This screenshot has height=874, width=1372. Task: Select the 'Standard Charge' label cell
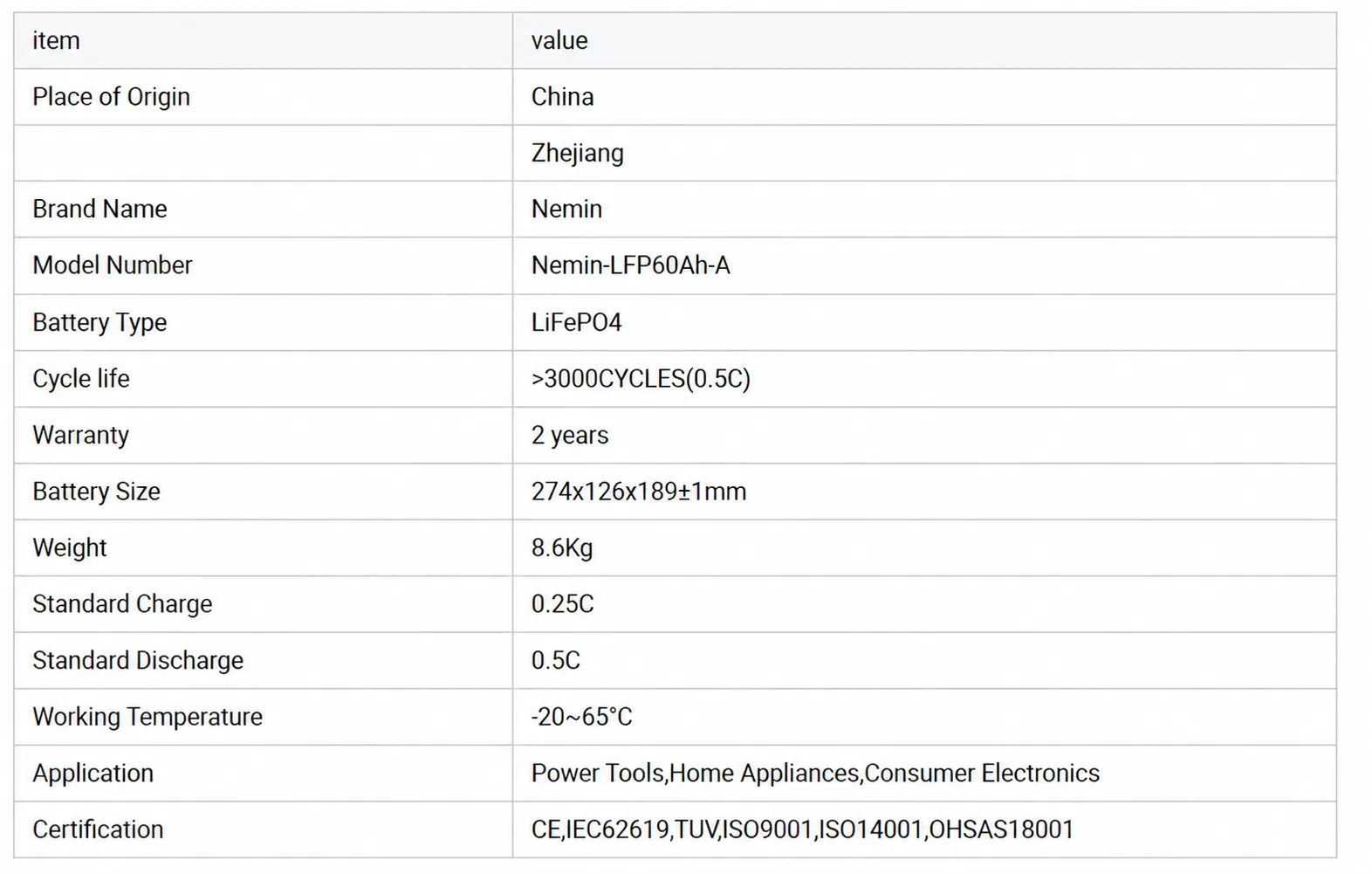(x=263, y=604)
